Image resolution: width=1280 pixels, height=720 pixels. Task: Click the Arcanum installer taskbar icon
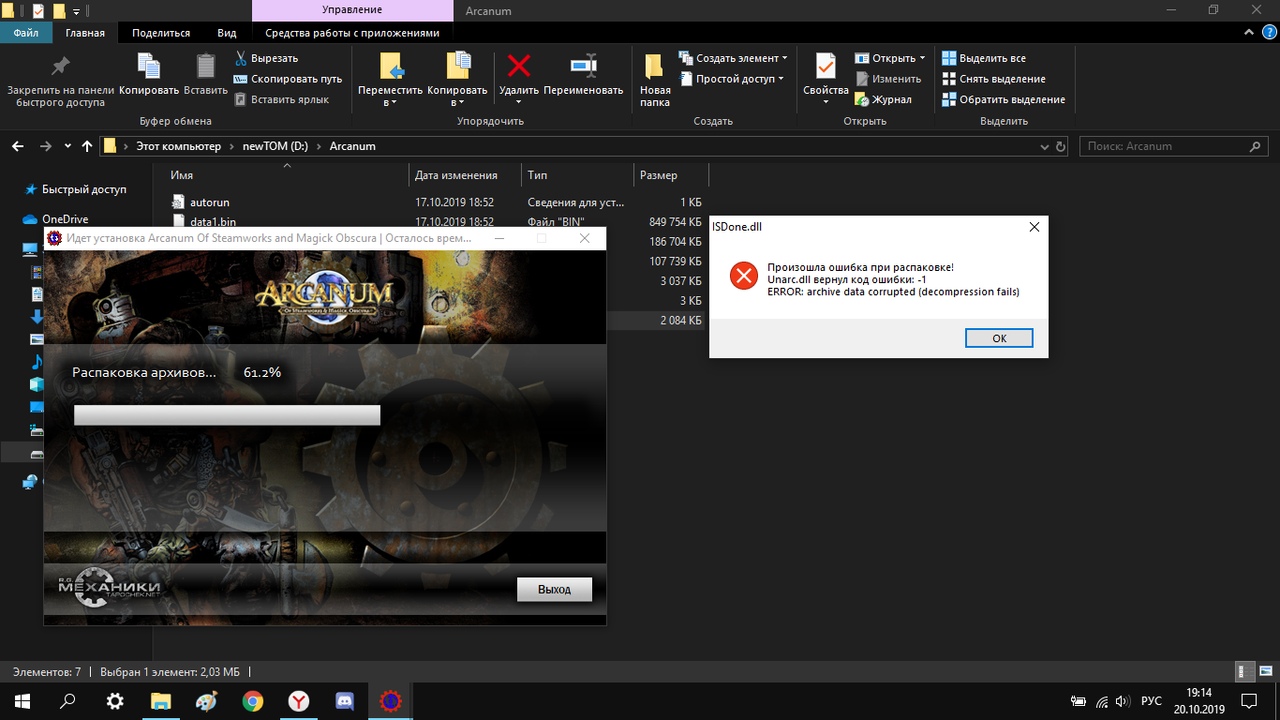pyautogui.click(x=391, y=701)
